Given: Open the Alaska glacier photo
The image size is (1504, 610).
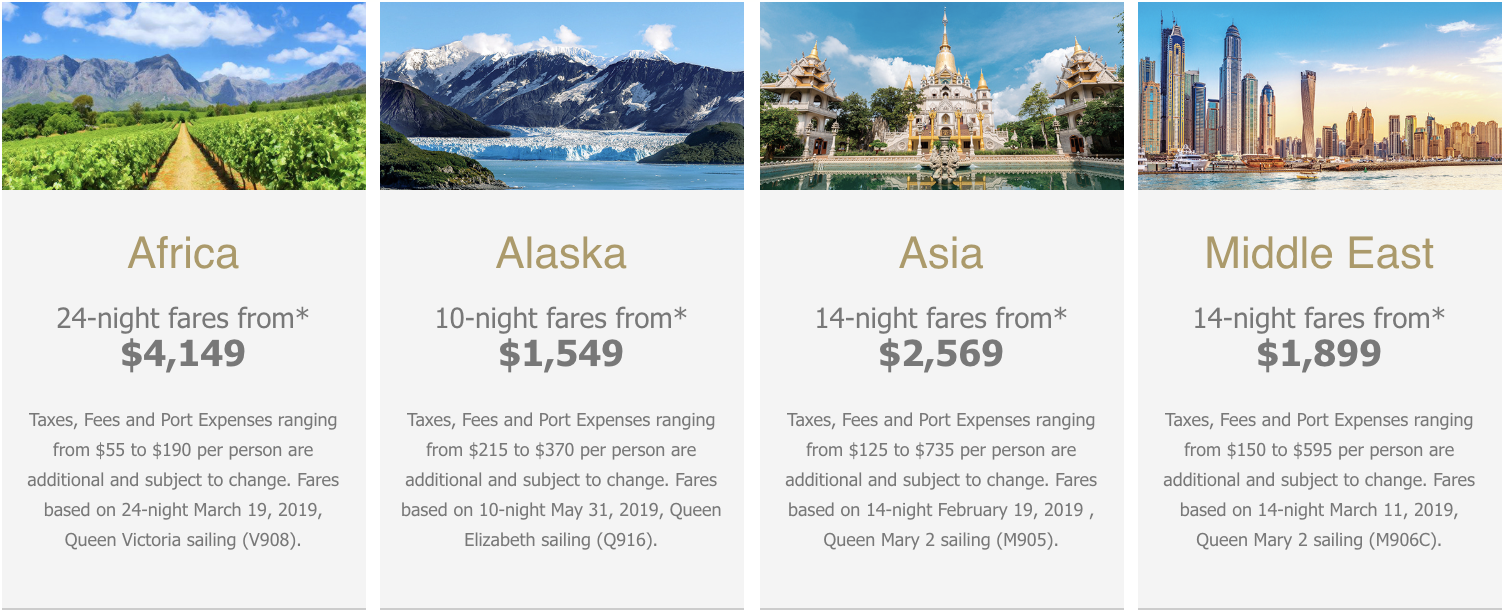Looking at the screenshot, I should click(562, 95).
